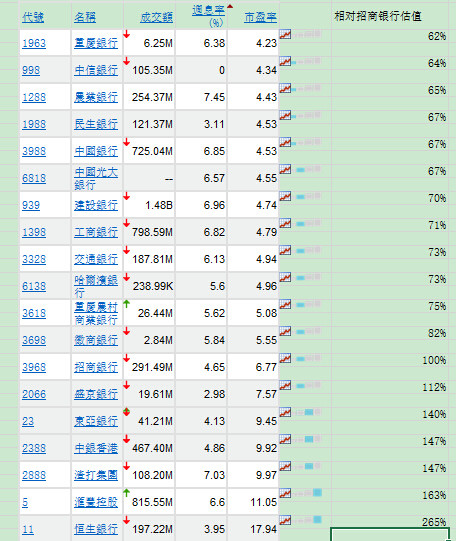
Task: Sort by 代號 column header
Action: tap(33, 17)
